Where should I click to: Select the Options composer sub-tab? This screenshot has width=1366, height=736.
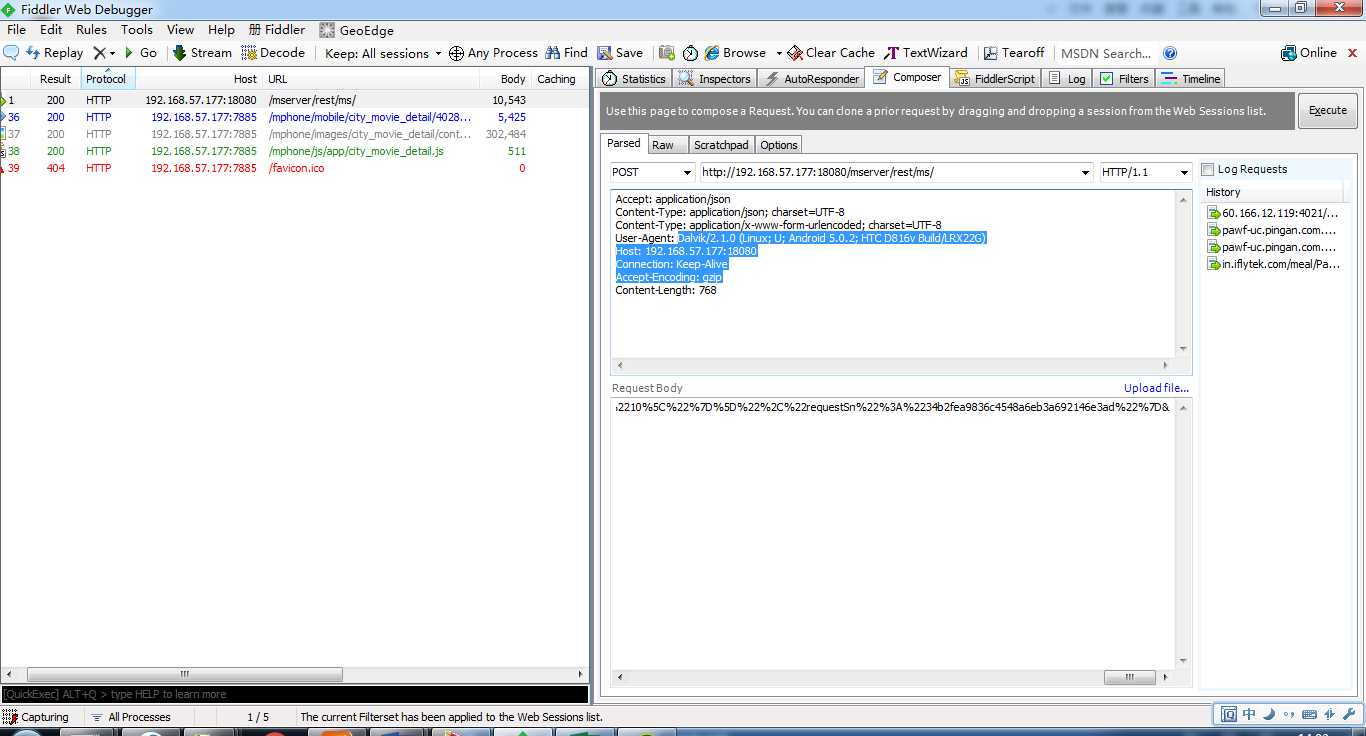coord(779,145)
